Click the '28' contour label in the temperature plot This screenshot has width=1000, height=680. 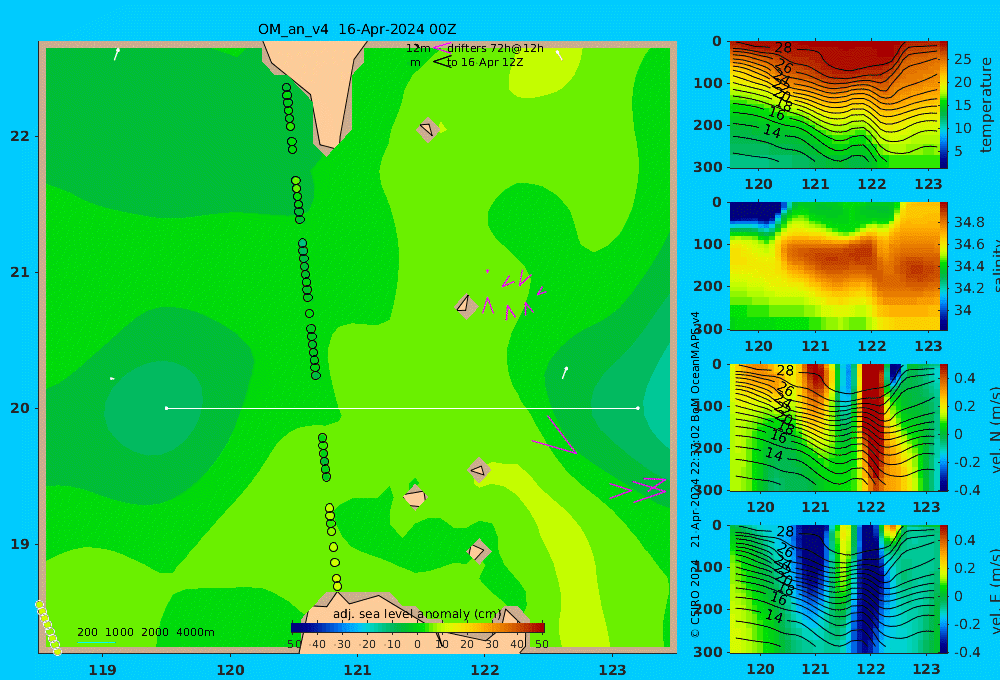tap(783, 48)
